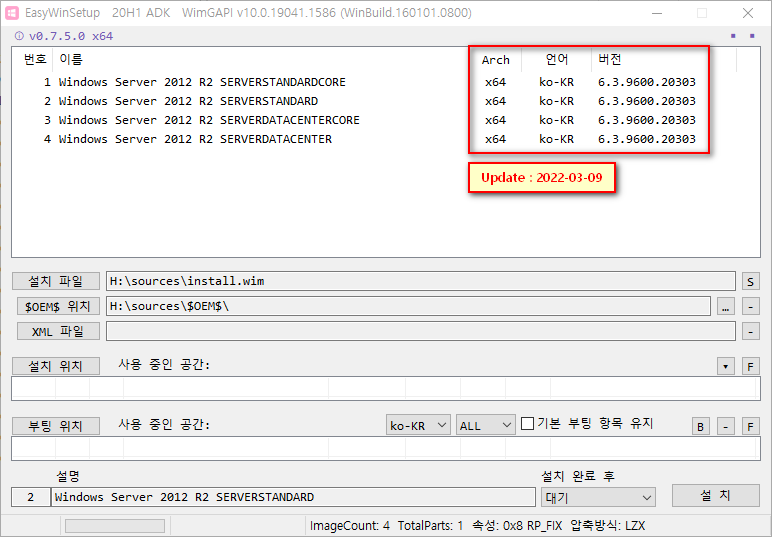Image resolution: width=772 pixels, height=537 pixels.
Task: Click the F button for install location
Action: pos(750,366)
